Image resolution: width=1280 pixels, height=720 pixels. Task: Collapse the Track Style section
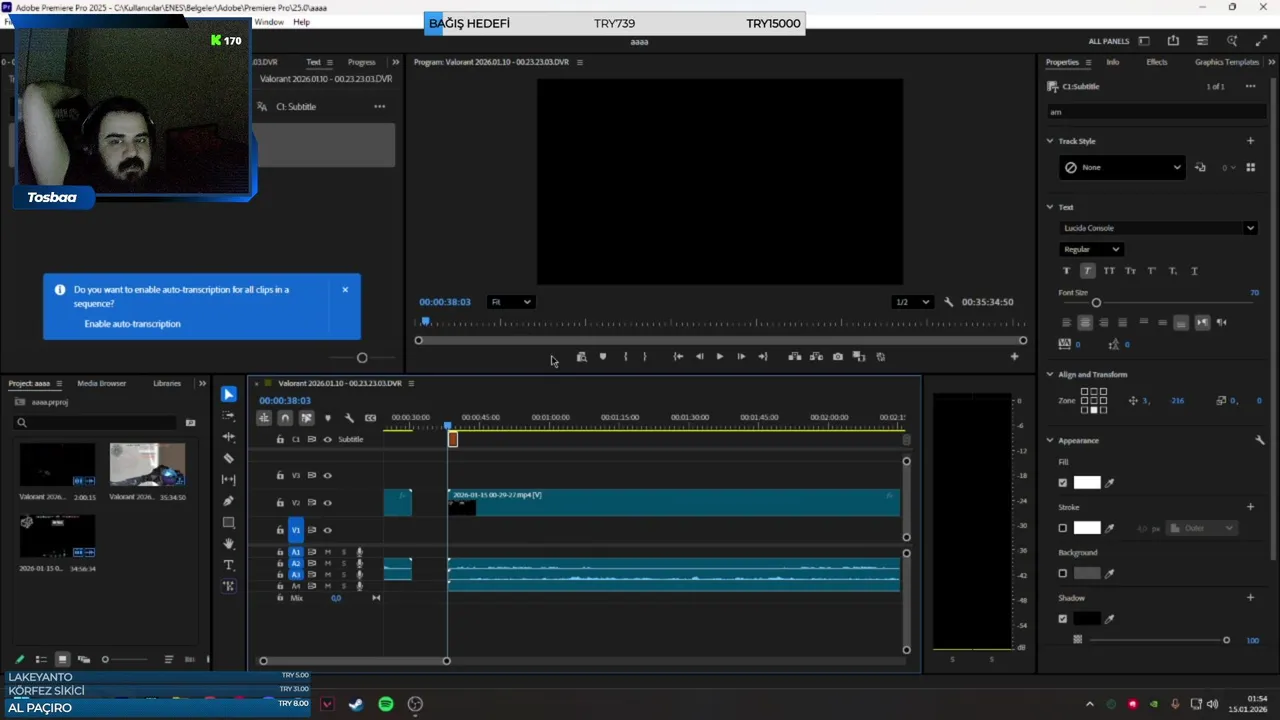pyautogui.click(x=1050, y=141)
